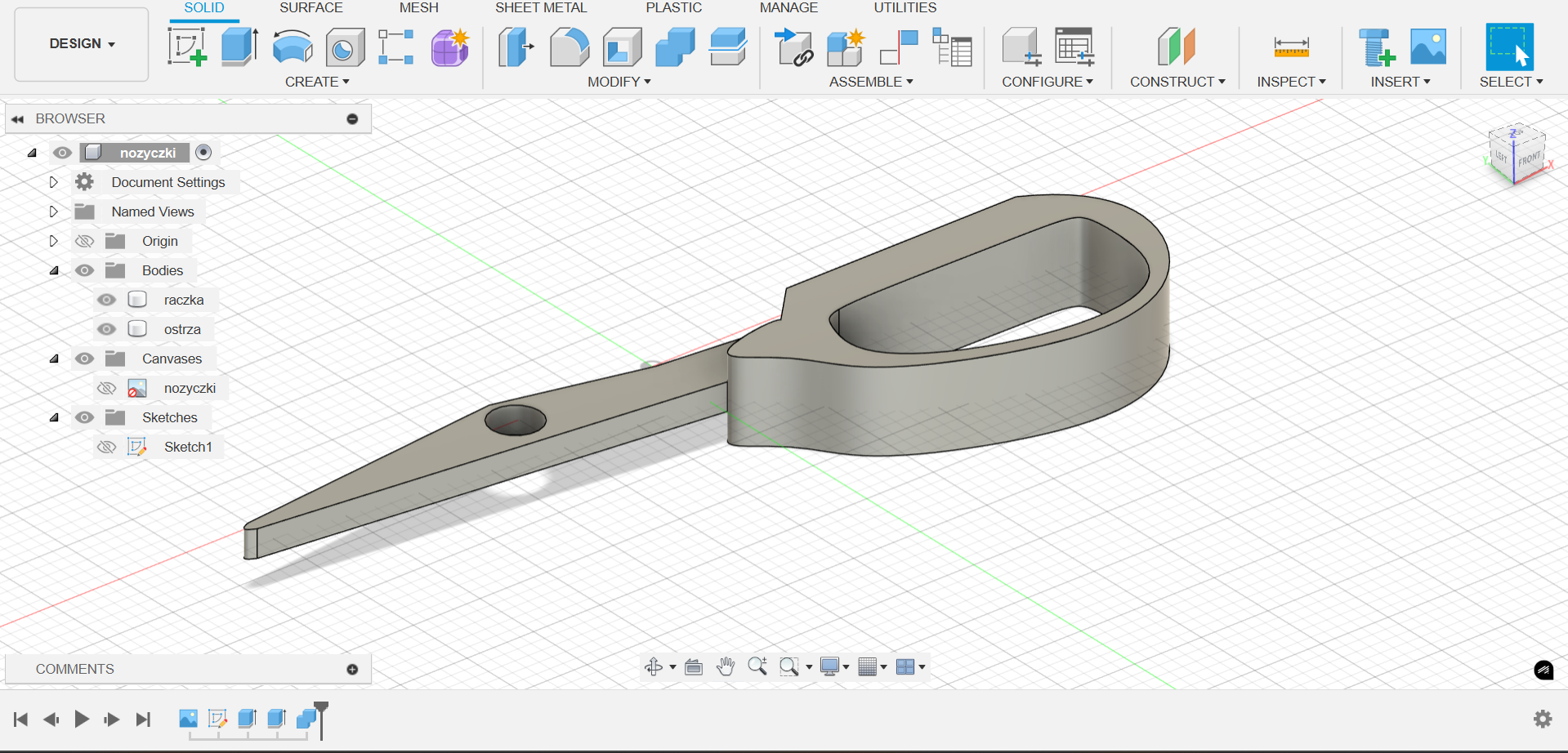Image resolution: width=1568 pixels, height=753 pixels.
Task: Jump to timeline end
Action: (143, 719)
